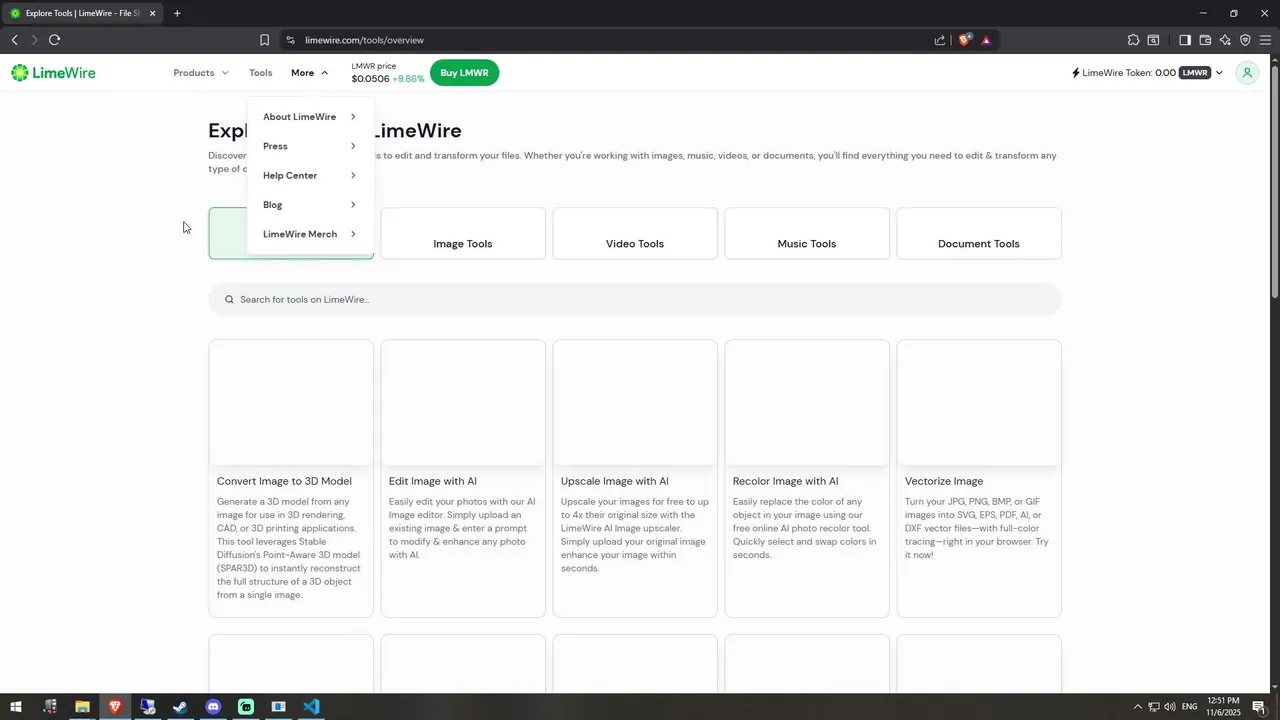
Task: Click the Search for tools on LimeWire field
Action: tap(635, 299)
